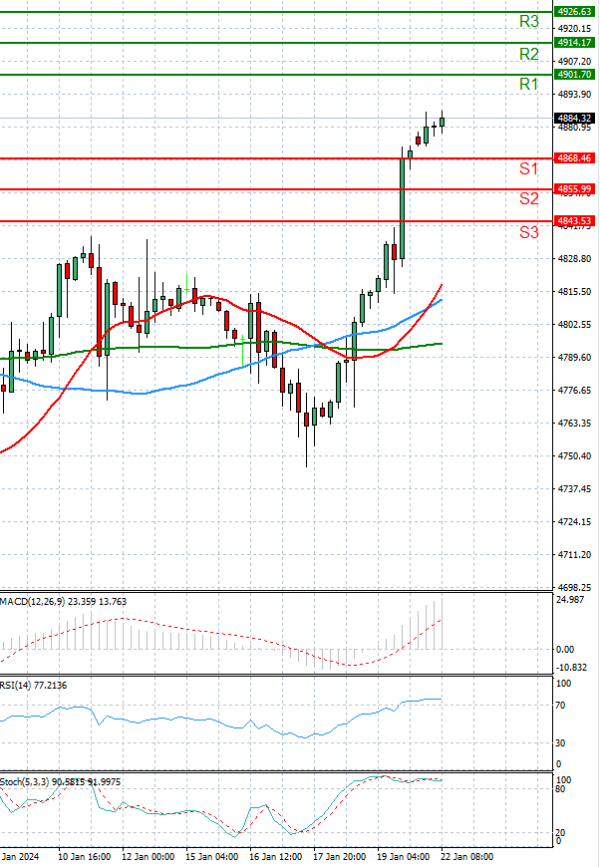Click the S3 support label
The width and height of the screenshot is (600, 867).
tap(529, 232)
